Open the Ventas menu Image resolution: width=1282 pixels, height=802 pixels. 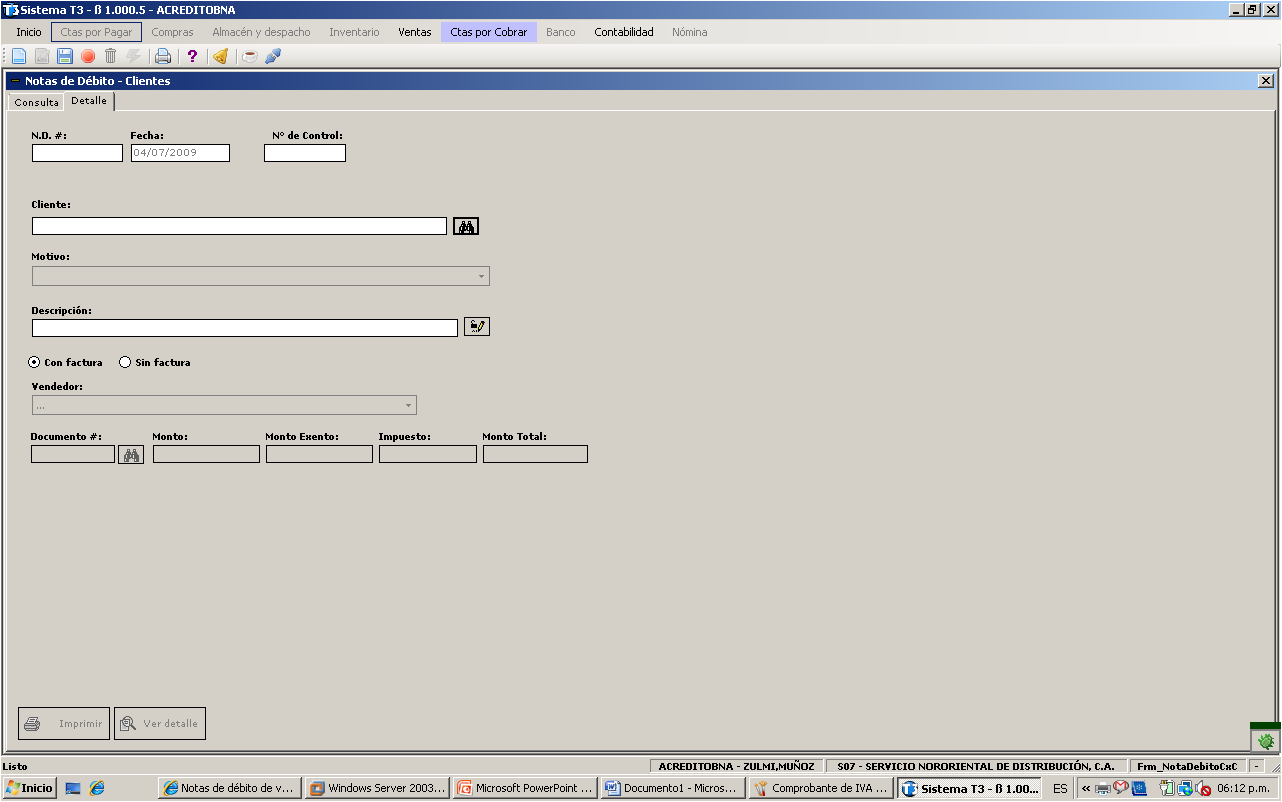pos(415,32)
